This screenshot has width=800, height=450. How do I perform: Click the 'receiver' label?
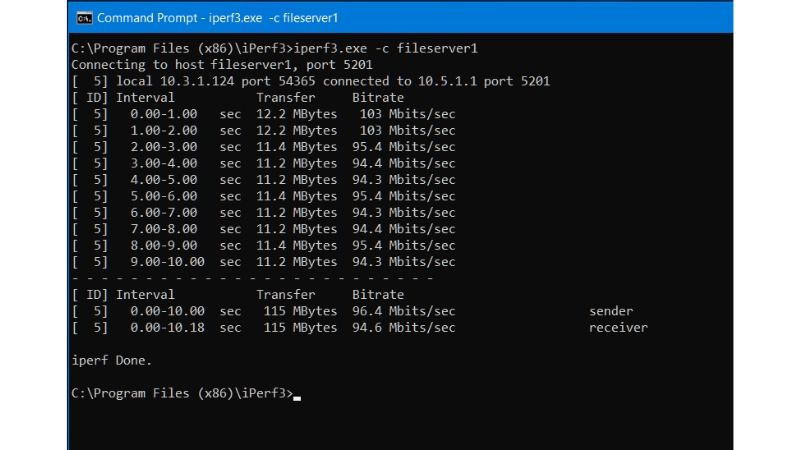click(x=618, y=328)
